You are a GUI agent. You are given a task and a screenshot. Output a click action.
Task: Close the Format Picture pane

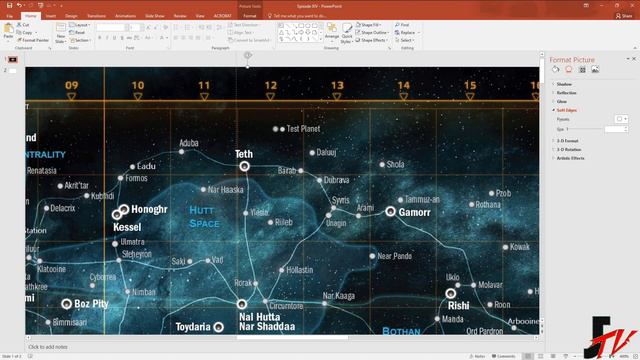coord(634,59)
